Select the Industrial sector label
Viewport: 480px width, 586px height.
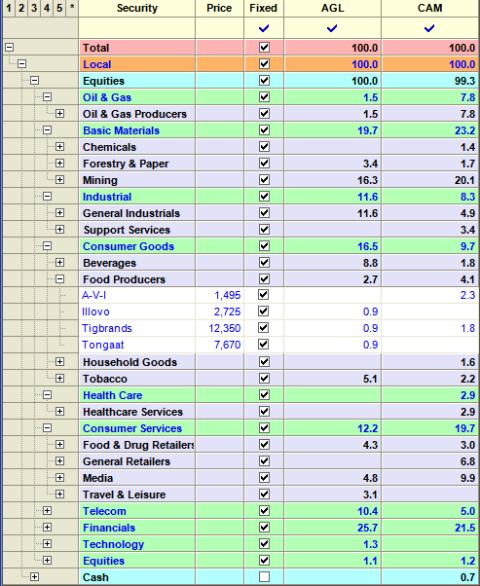point(107,197)
